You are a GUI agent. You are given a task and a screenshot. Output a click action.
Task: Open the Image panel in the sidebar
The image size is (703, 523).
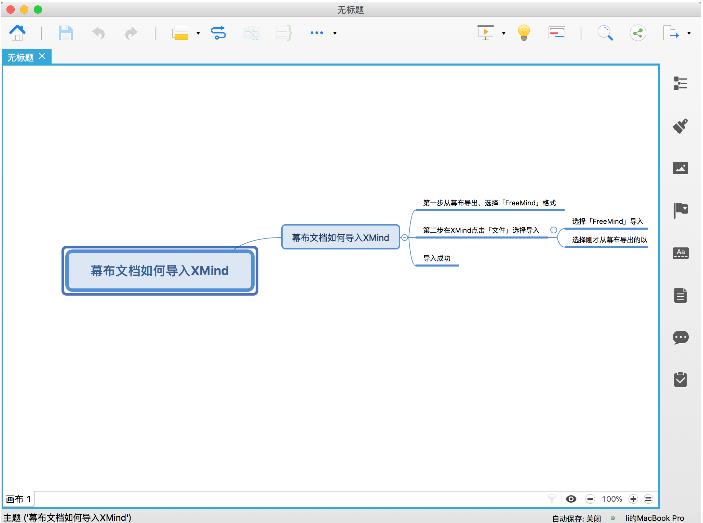681,168
